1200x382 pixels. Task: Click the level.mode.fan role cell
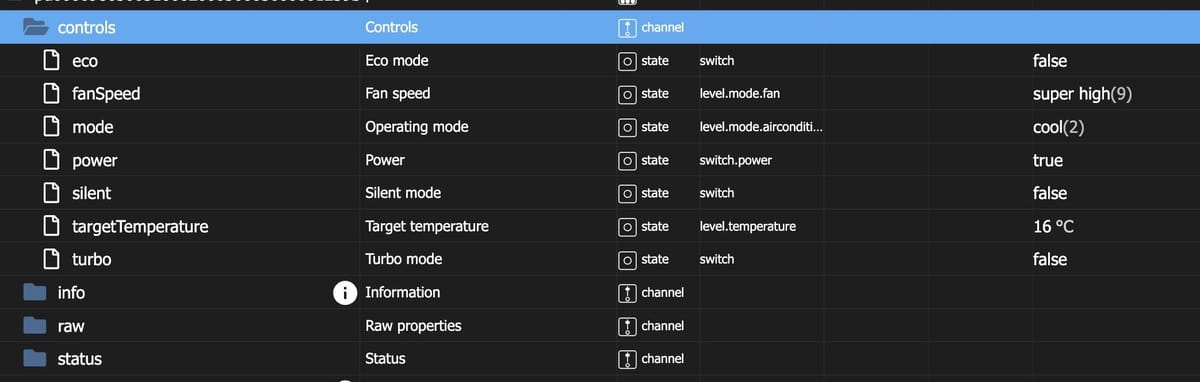[x=739, y=94]
